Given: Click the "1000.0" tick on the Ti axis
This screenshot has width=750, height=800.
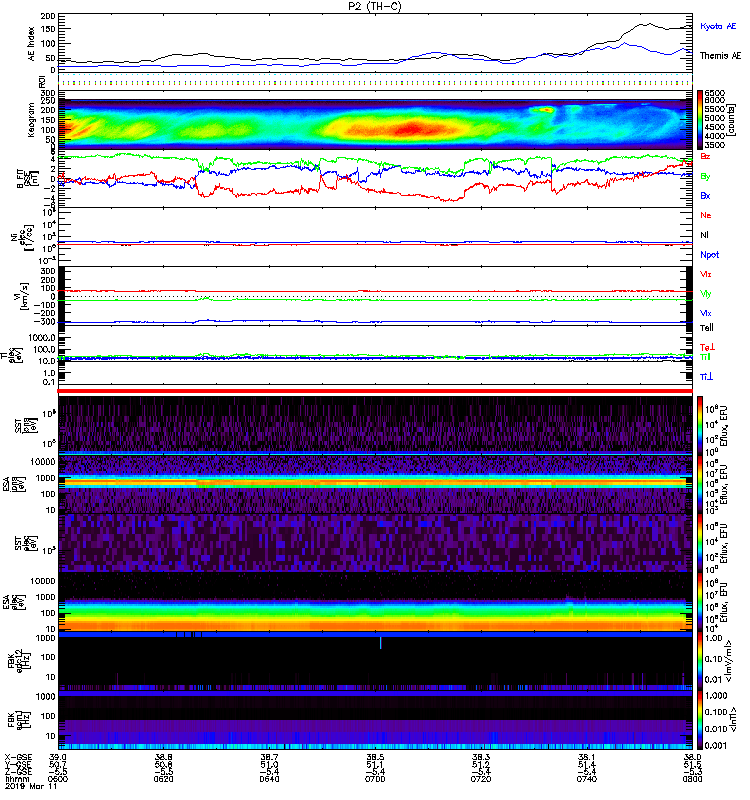Looking at the screenshot, I should tap(42, 338).
